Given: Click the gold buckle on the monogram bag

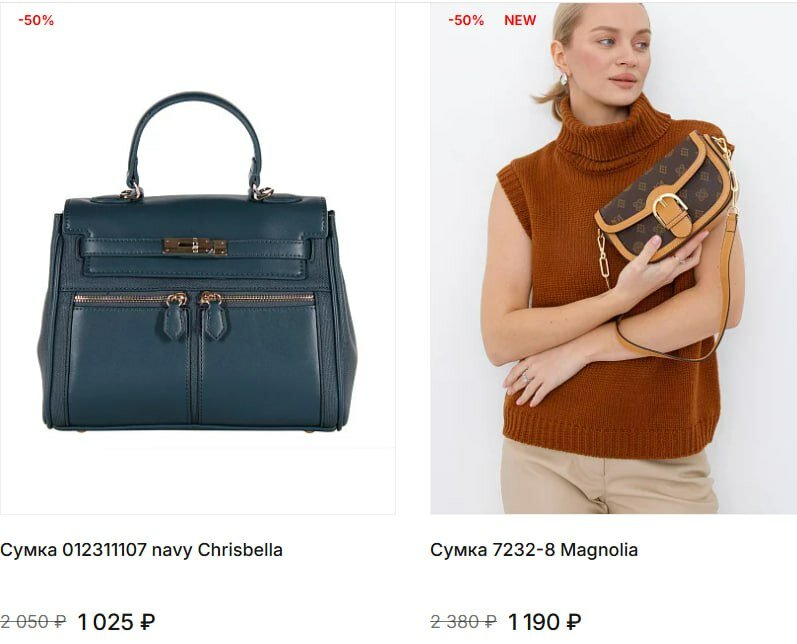Looking at the screenshot, I should pyautogui.click(x=668, y=208).
